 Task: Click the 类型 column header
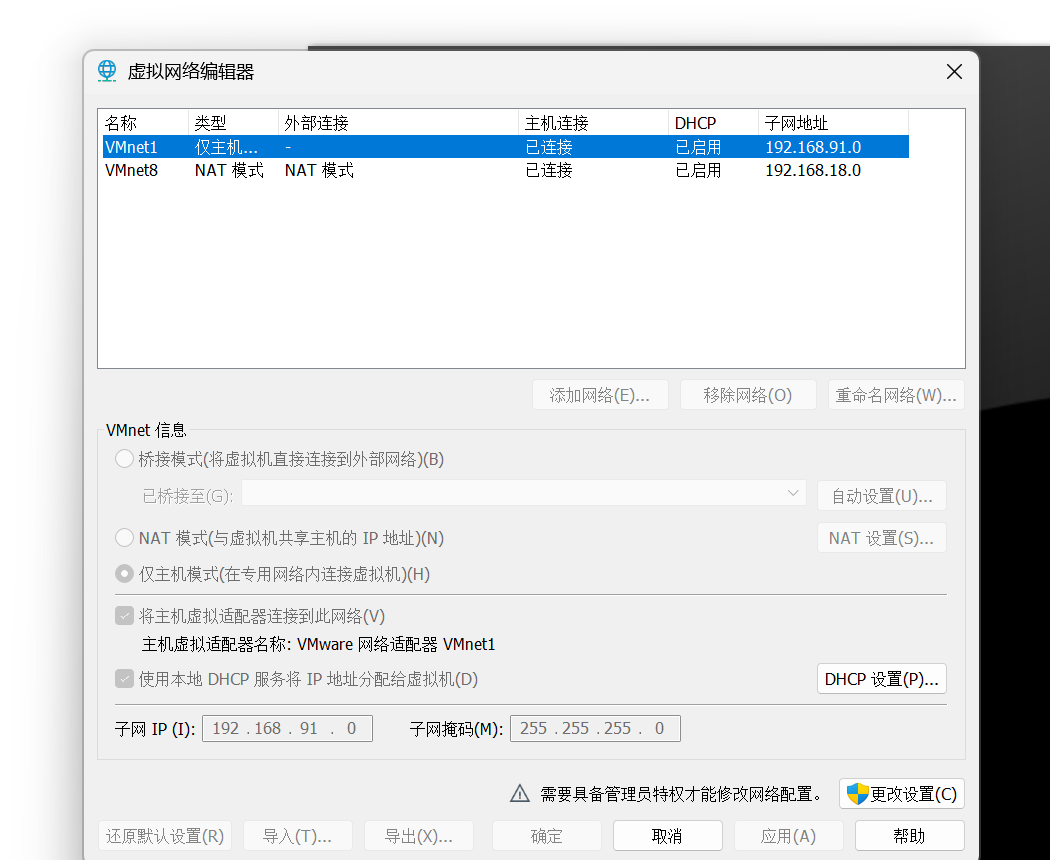[233, 123]
